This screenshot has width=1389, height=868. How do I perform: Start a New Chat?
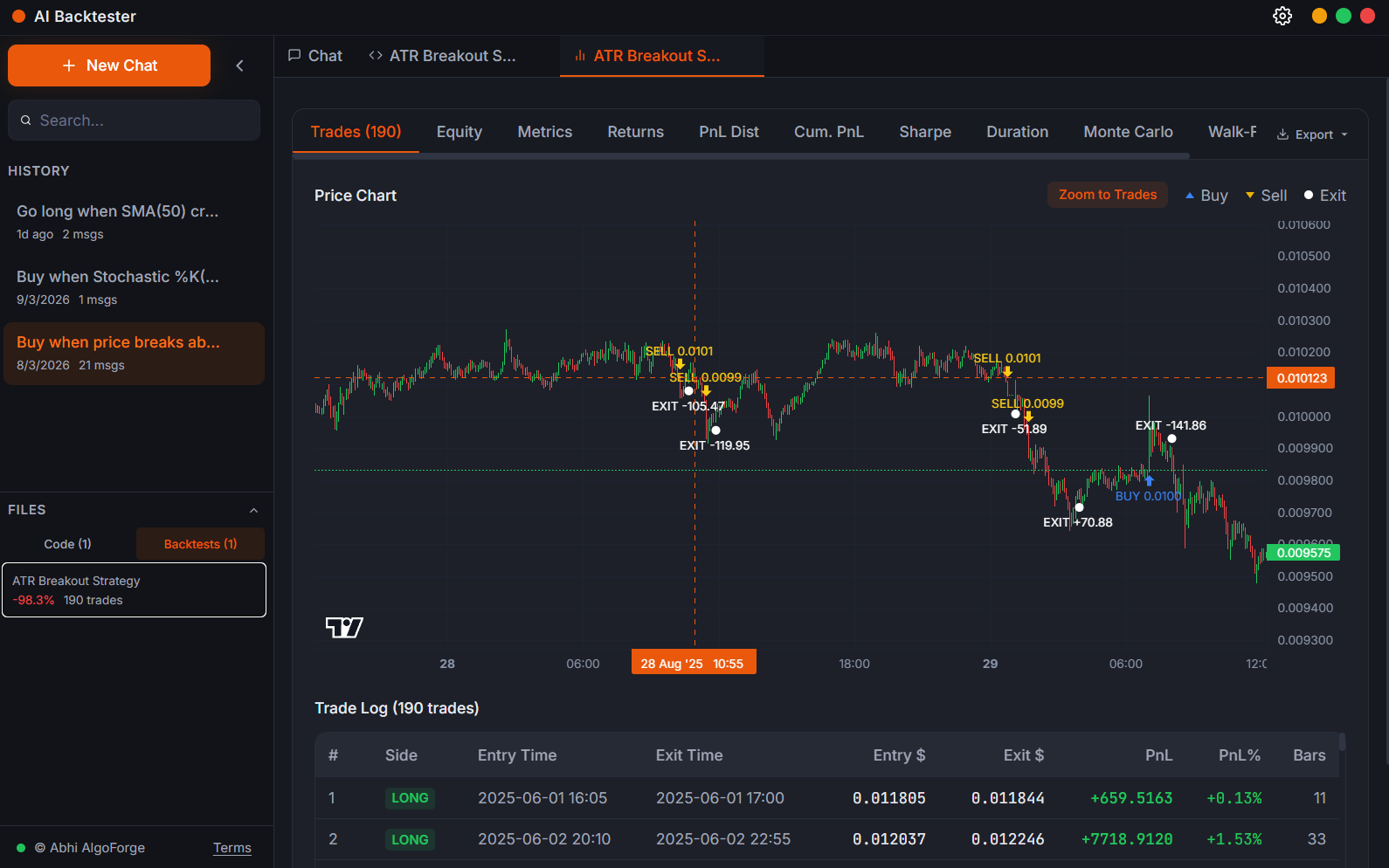click(x=109, y=65)
